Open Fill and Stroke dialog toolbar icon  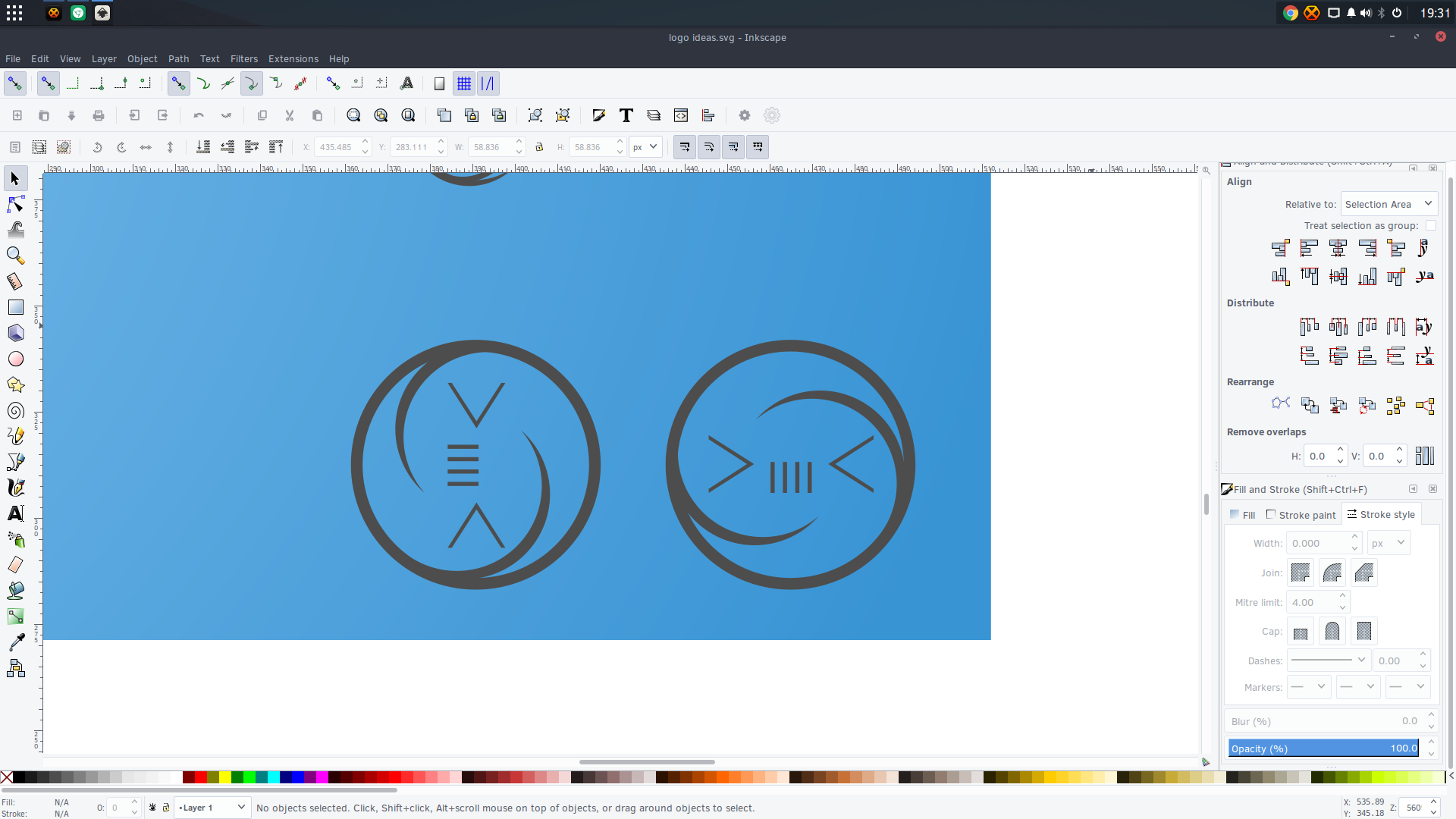click(x=599, y=115)
